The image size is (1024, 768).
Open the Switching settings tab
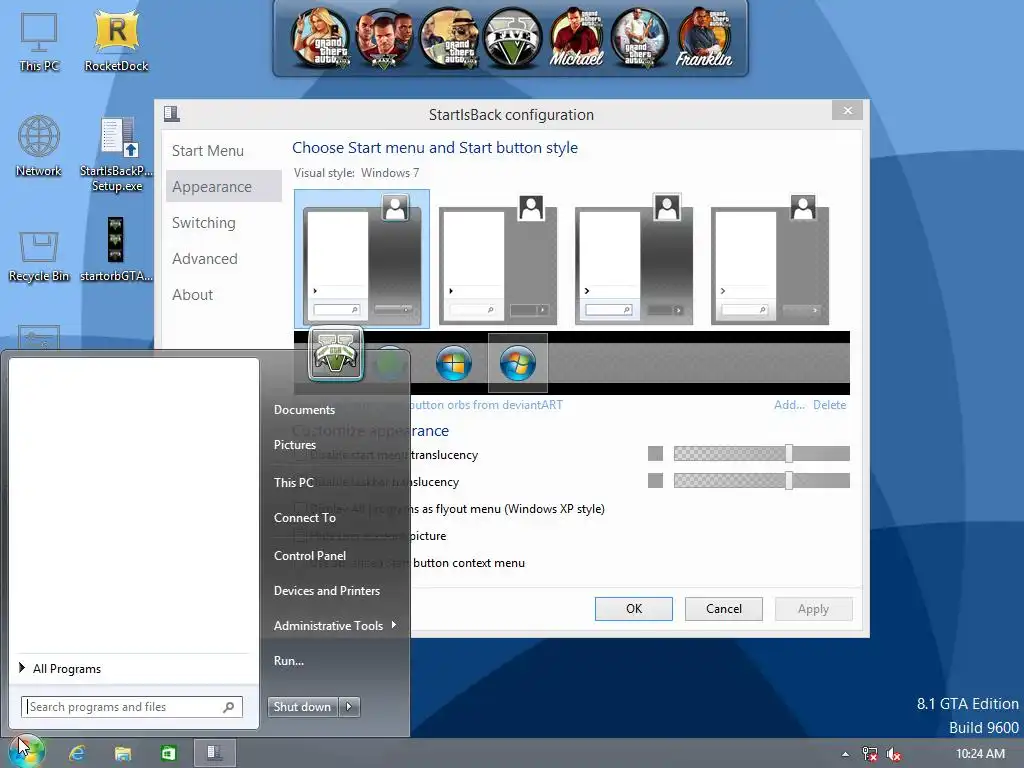pyautogui.click(x=204, y=223)
